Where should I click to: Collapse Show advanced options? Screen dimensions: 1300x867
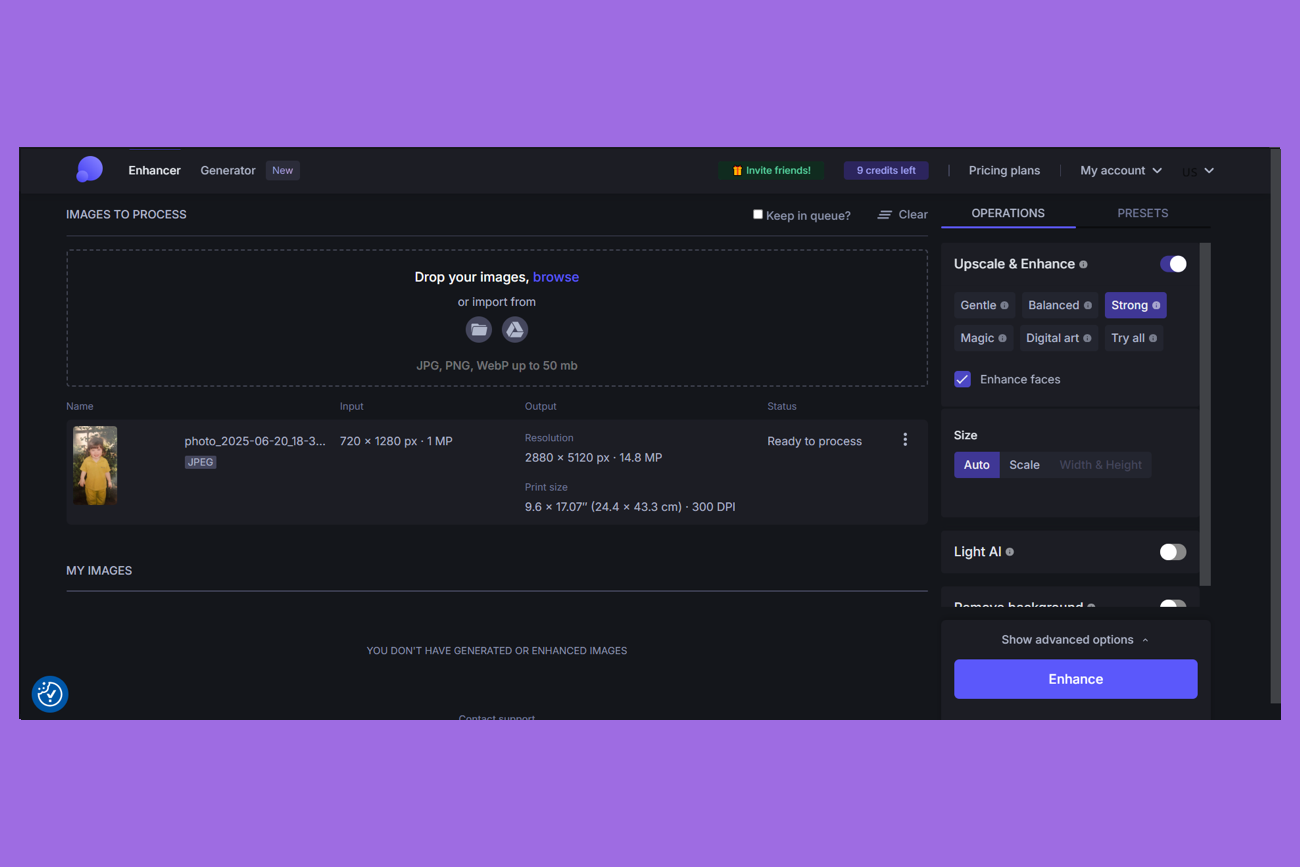tap(1075, 640)
